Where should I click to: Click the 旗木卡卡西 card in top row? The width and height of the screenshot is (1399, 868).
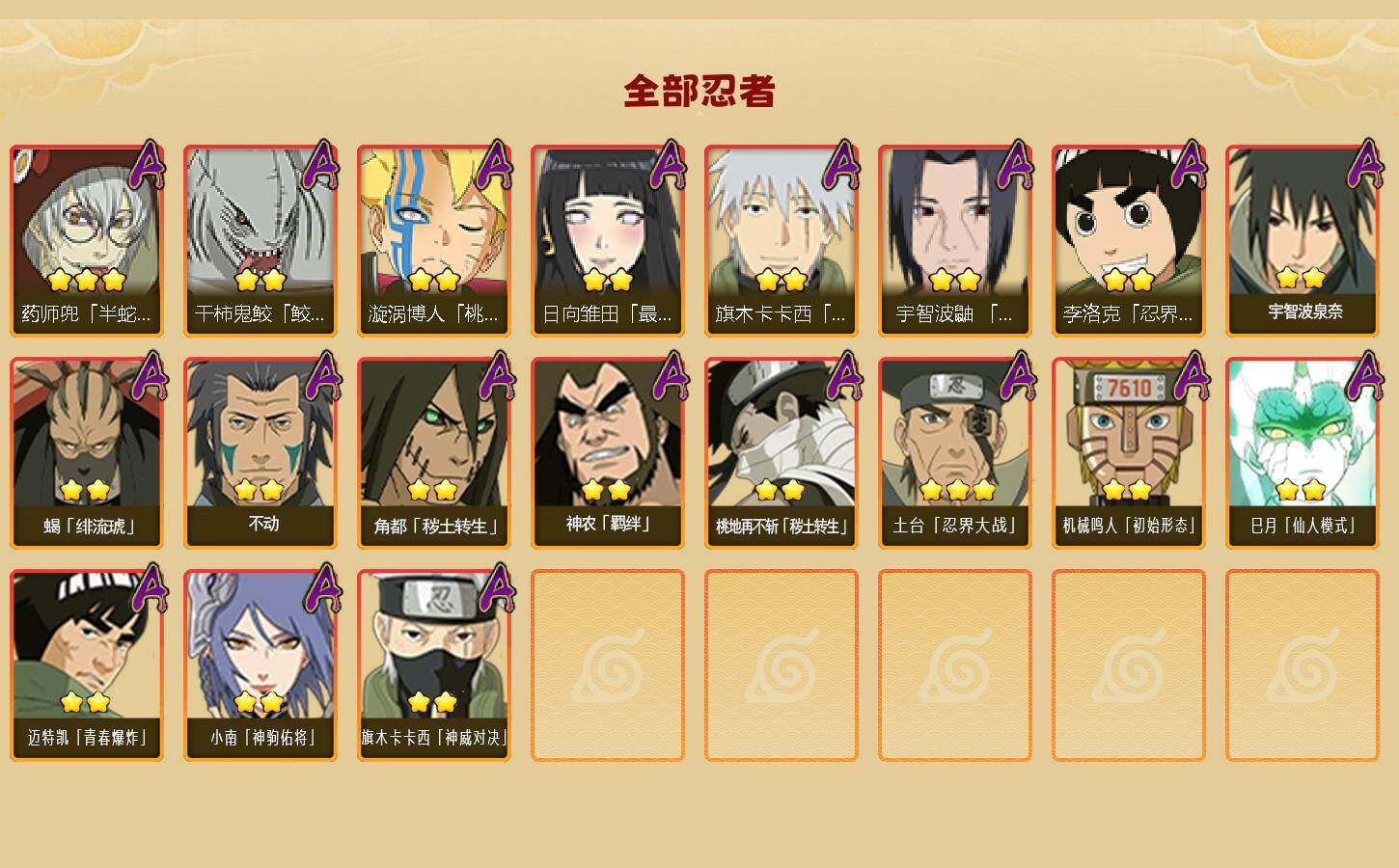point(782,241)
